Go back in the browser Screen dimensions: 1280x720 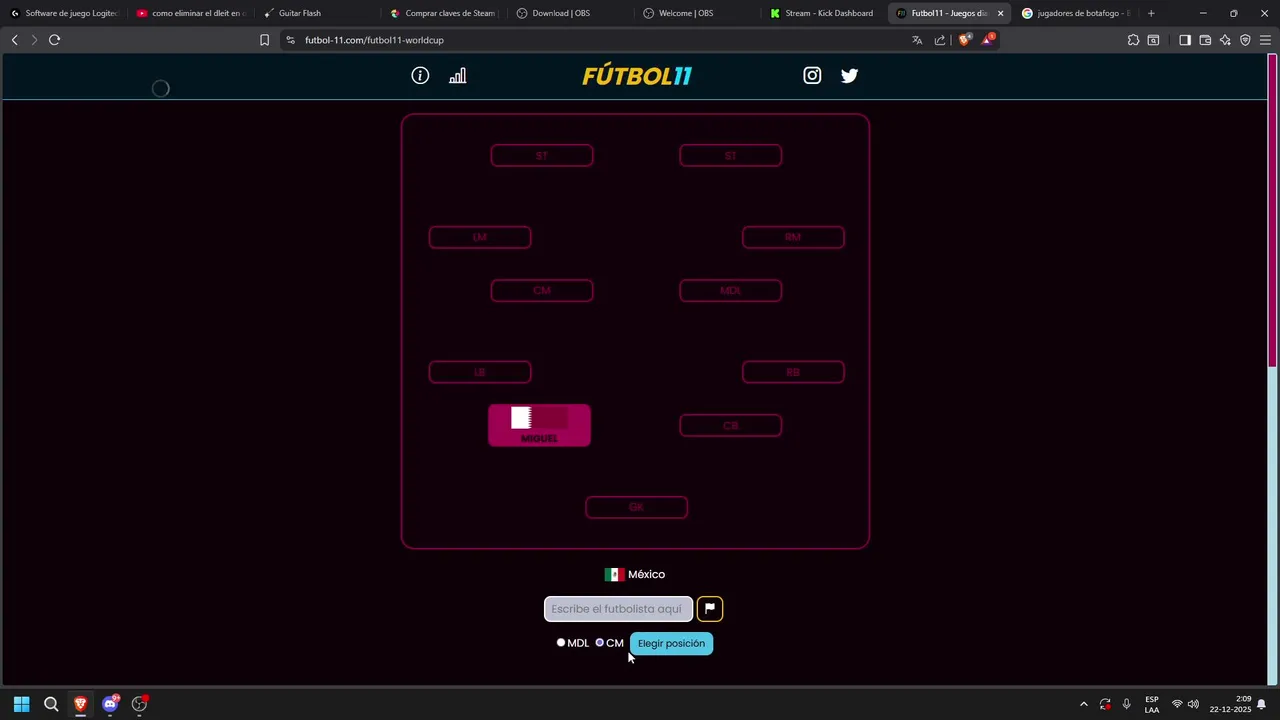point(14,40)
